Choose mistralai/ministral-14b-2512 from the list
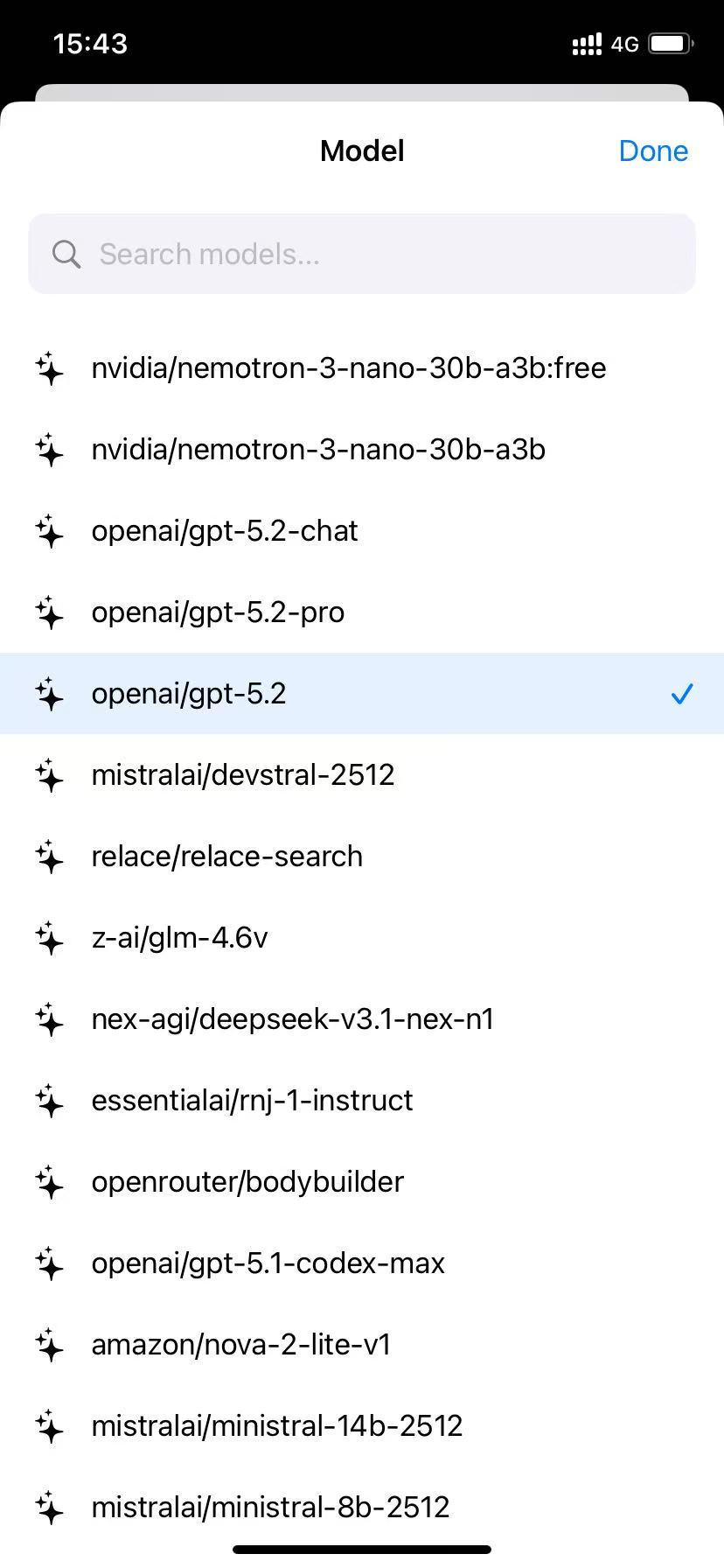 click(x=277, y=1426)
